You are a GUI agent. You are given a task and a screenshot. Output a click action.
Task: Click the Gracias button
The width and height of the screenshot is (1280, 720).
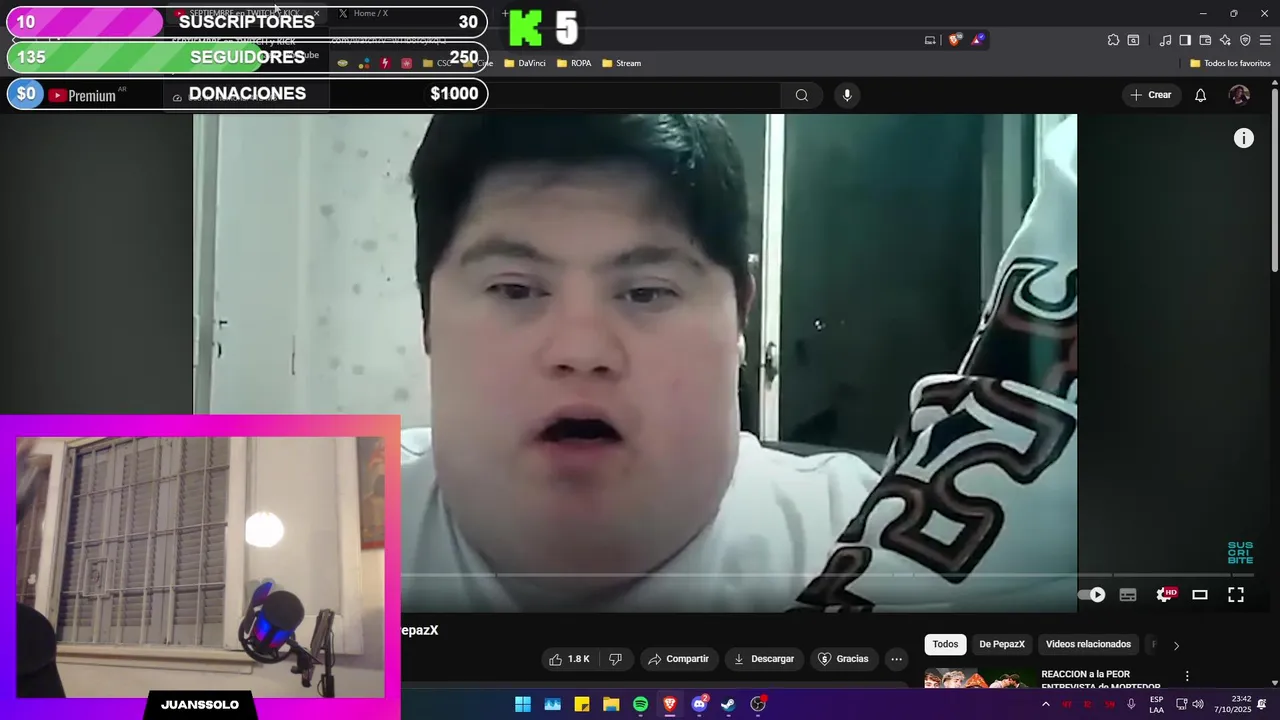[x=843, y=659]
